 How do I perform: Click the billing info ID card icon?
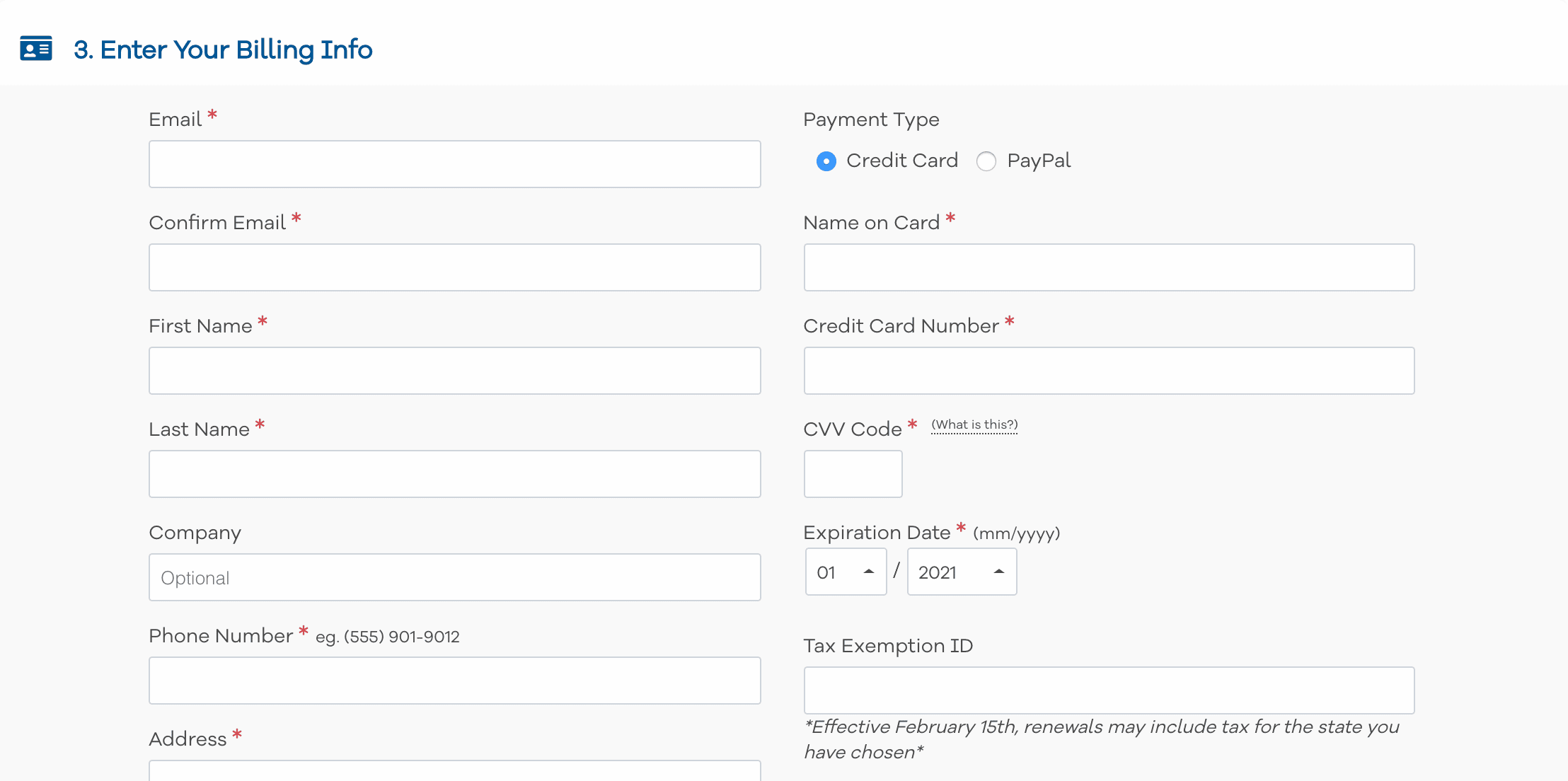point(36,49)
